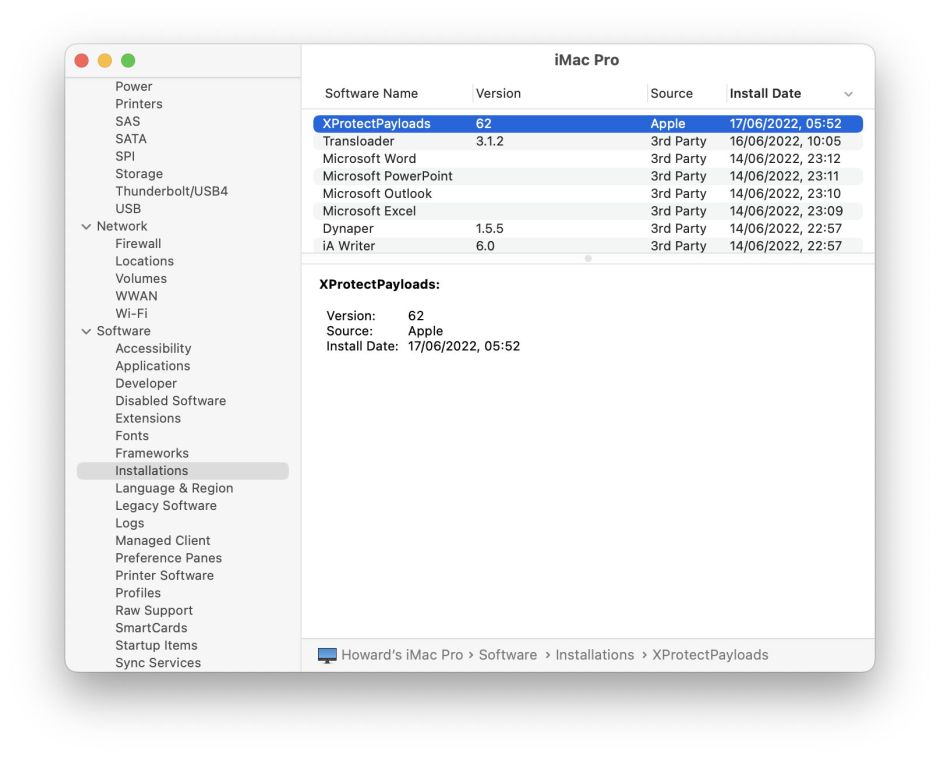The image size is (940, 758).
Task: Select Applications in the sidebar
Action: [x=152, y=366]
